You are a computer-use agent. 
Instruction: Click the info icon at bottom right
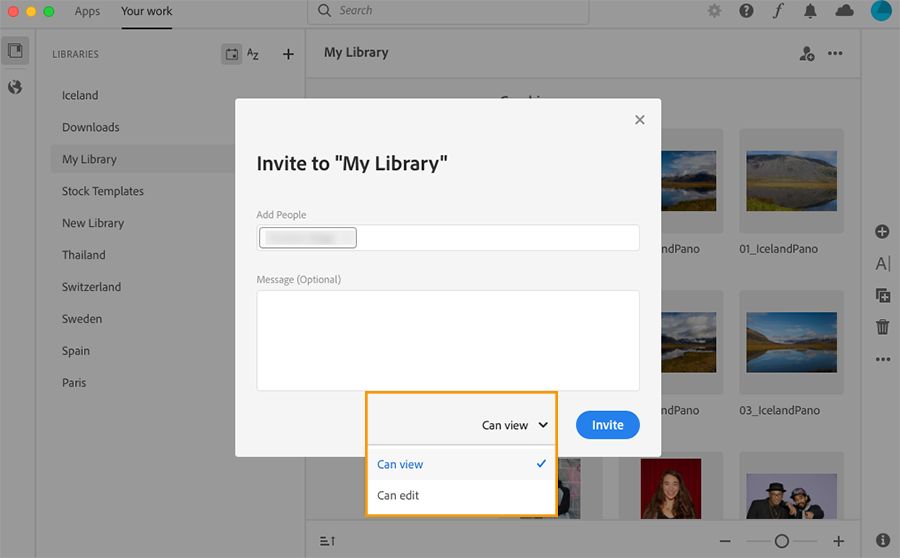(x=883, y=540)
